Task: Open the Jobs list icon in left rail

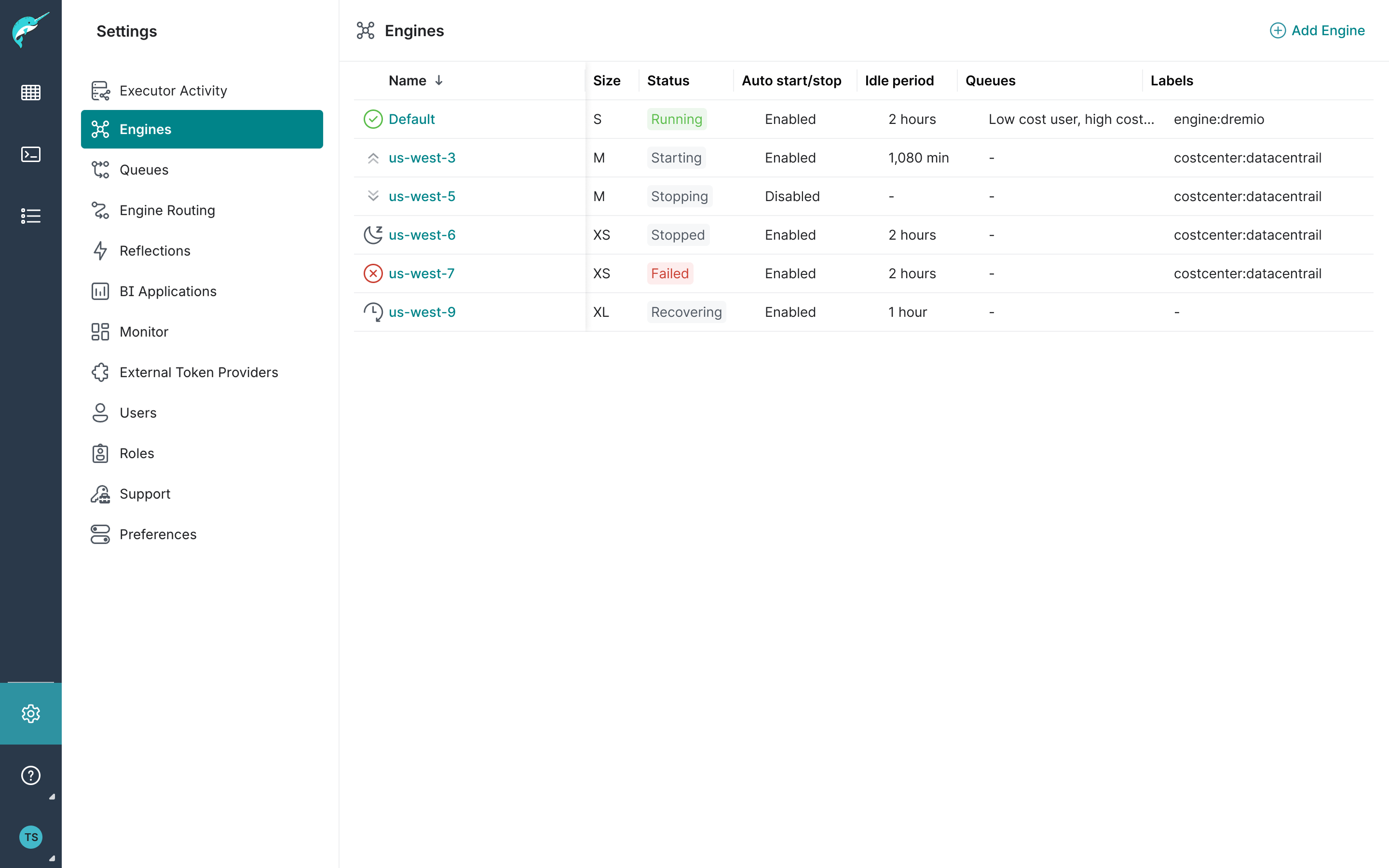Action: 30,215
